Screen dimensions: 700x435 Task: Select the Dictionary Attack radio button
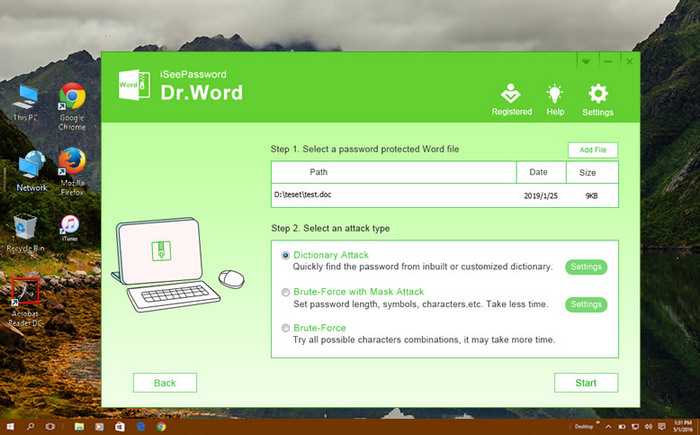(285, 255)
